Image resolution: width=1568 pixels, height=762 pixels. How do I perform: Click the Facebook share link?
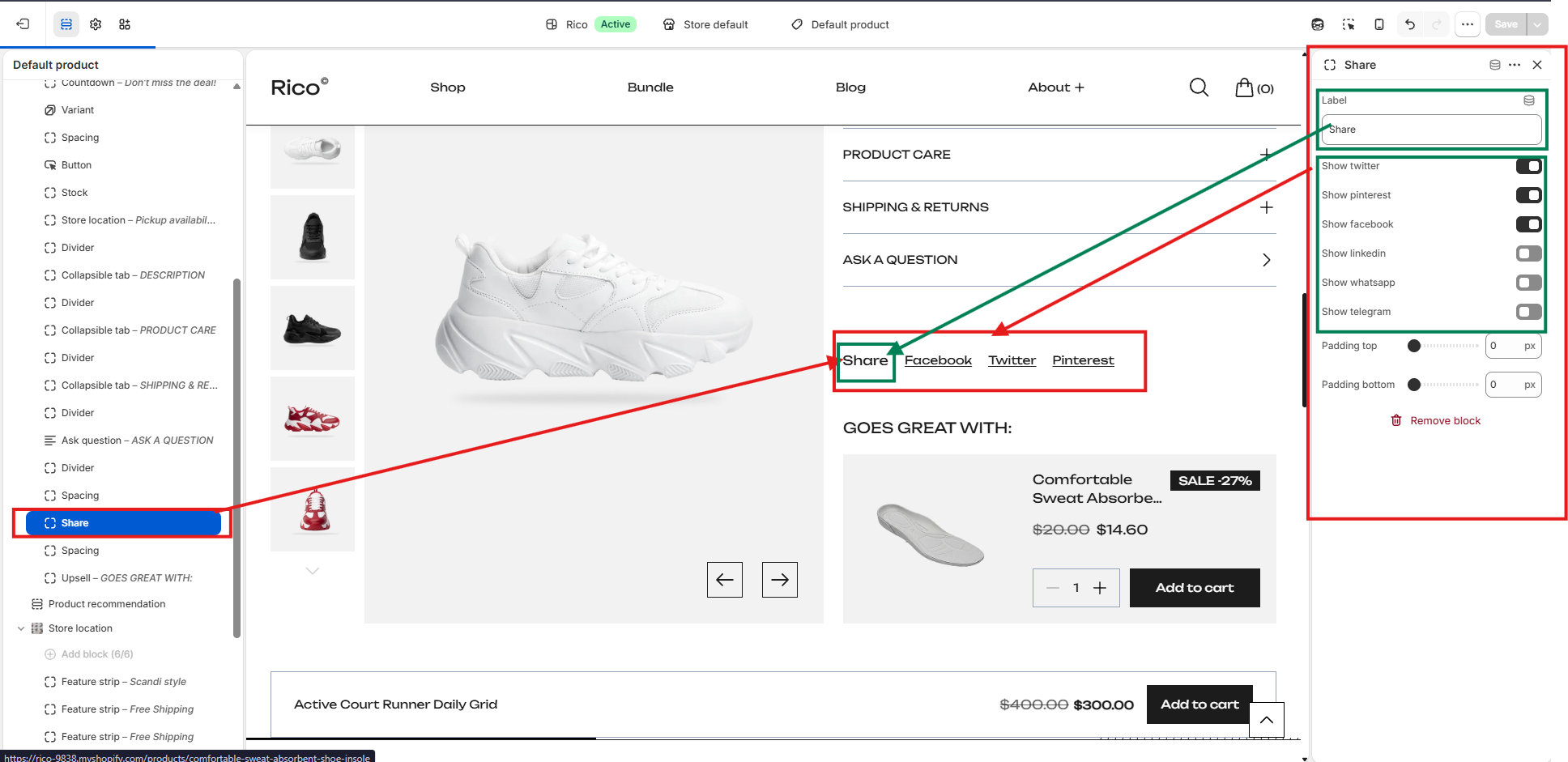(938, 360)
